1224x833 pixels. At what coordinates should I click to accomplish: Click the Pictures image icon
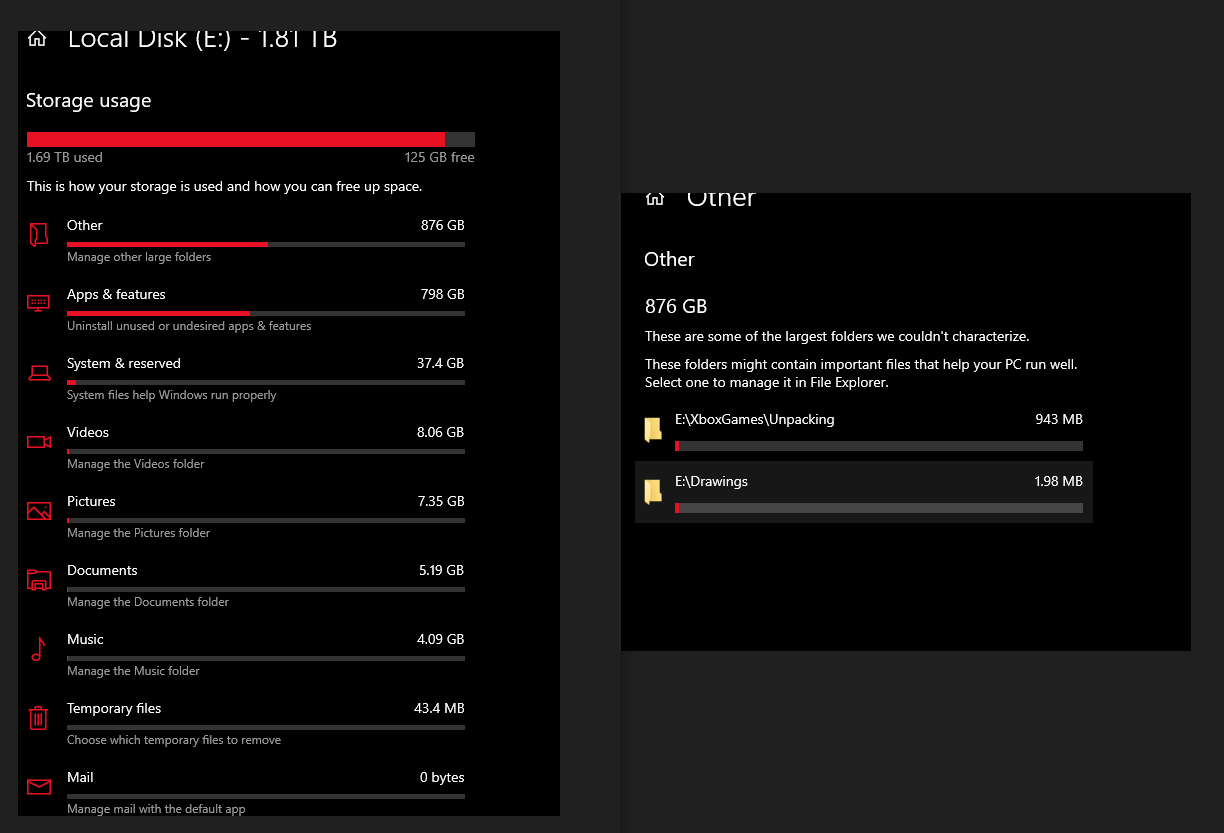pos(39,511)
